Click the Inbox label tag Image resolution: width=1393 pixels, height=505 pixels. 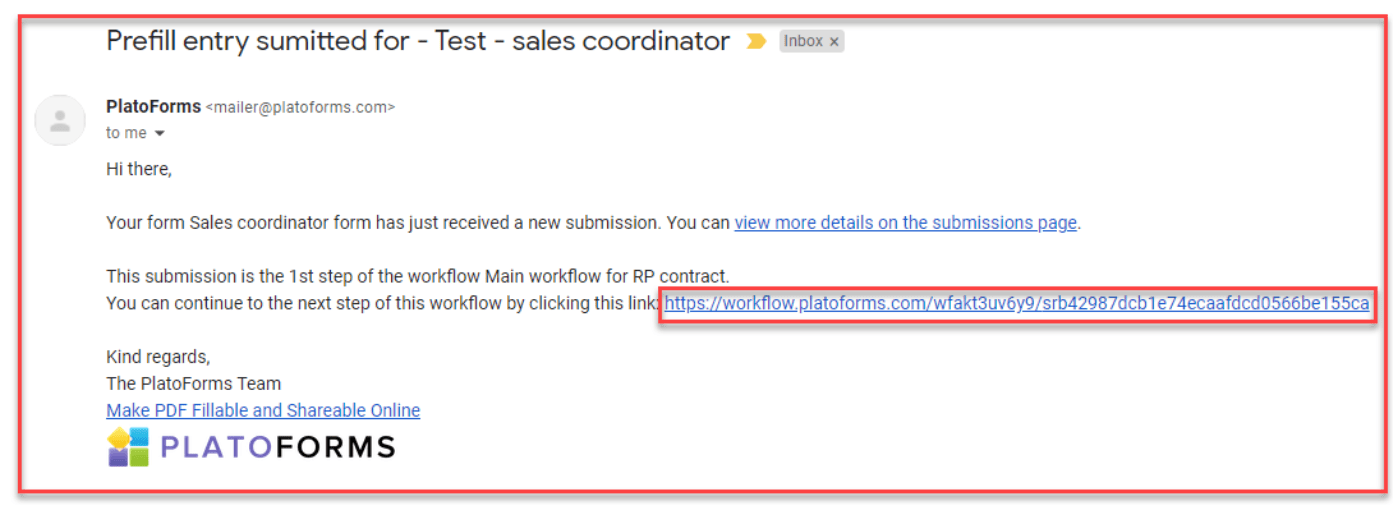pyautogui.click(x=804, y=41)
